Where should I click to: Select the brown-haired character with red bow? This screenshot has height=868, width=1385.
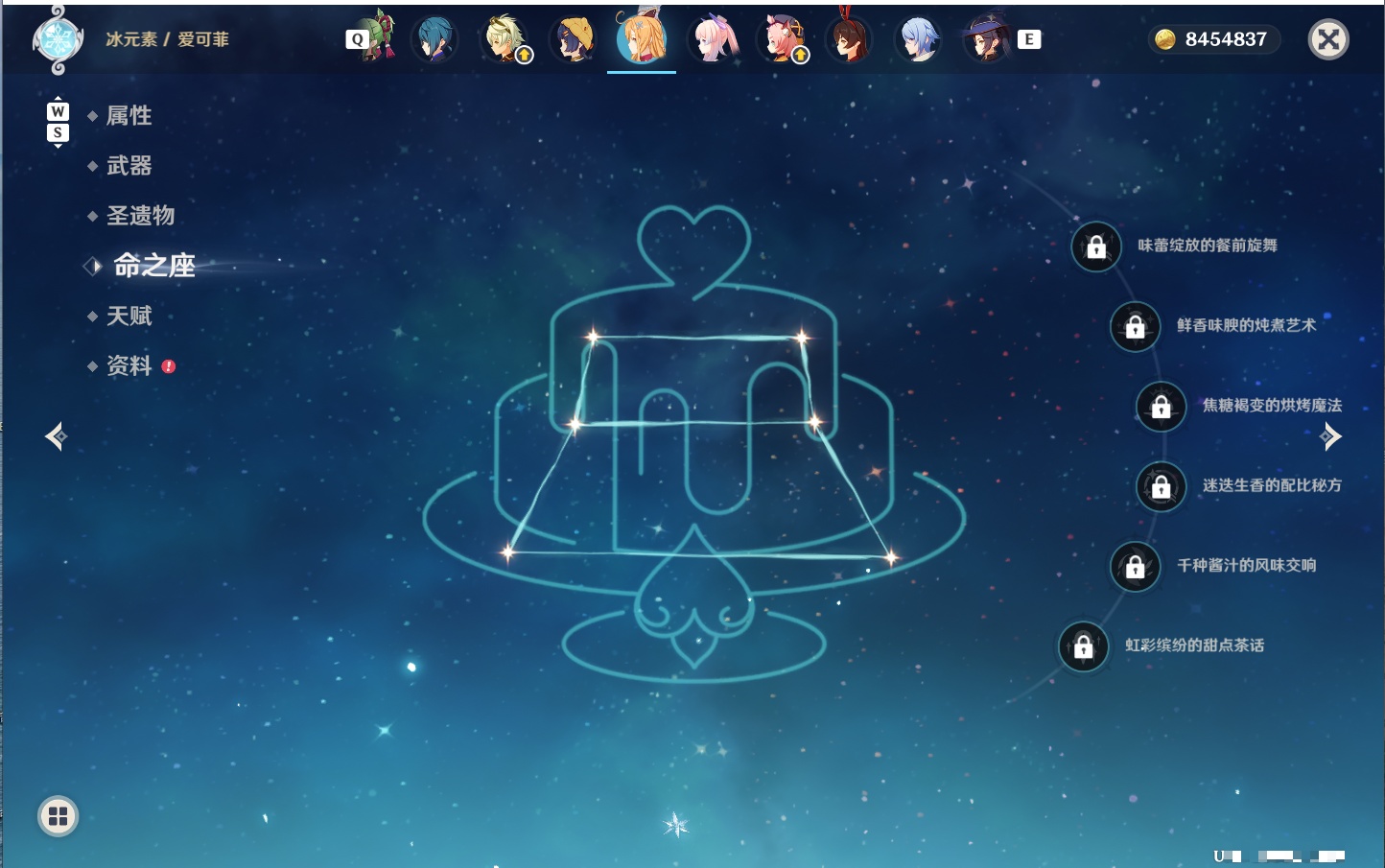point(849,38)
